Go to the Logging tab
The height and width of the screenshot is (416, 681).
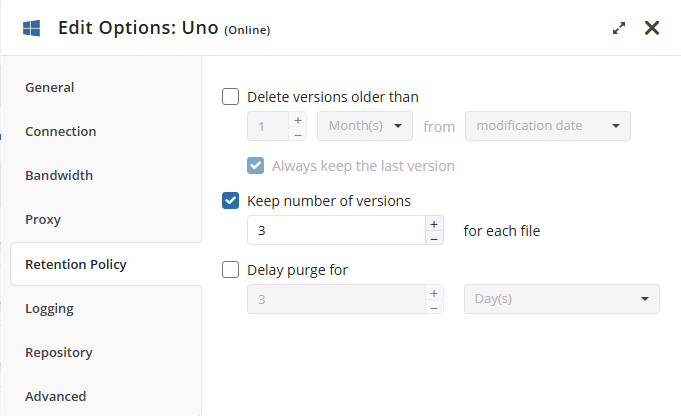(50, 308)
